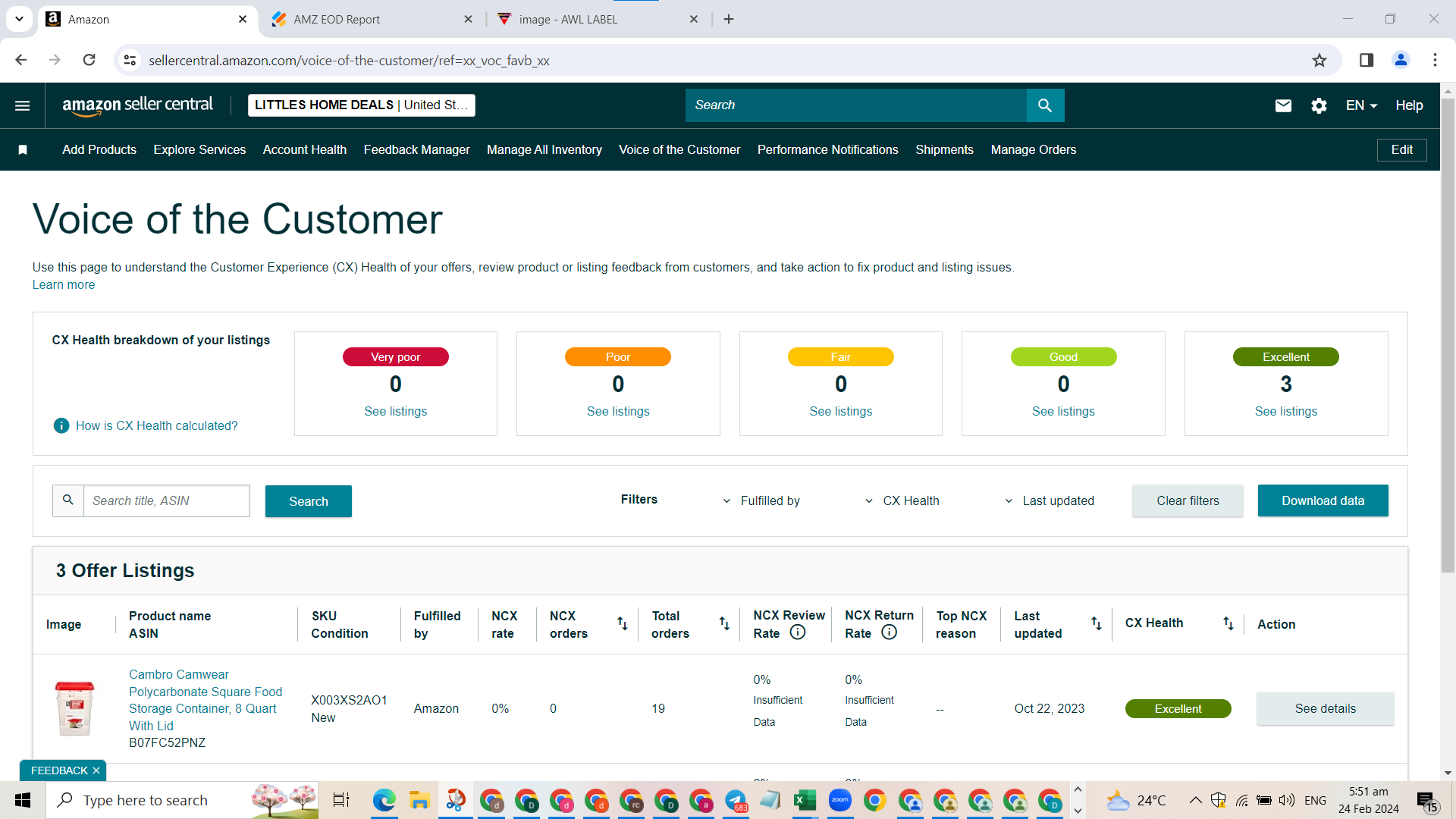Go back to the previous page
The height and width of the screenshot is (819, 1456).
pyautogui.click(x=21, y=60)
